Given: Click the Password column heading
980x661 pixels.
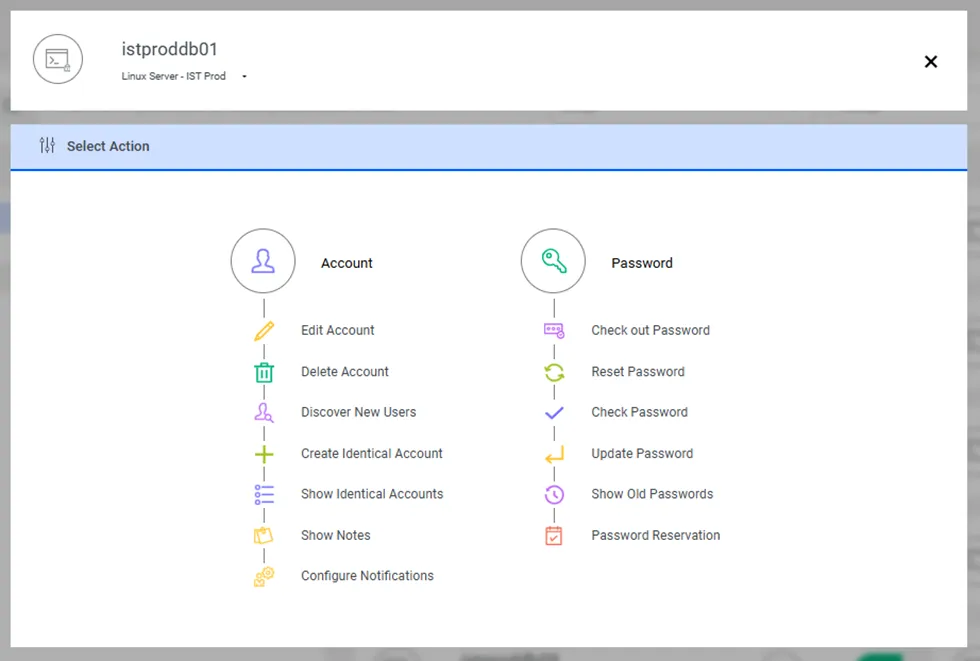Looking at the screenshot, I should [642, 263].
